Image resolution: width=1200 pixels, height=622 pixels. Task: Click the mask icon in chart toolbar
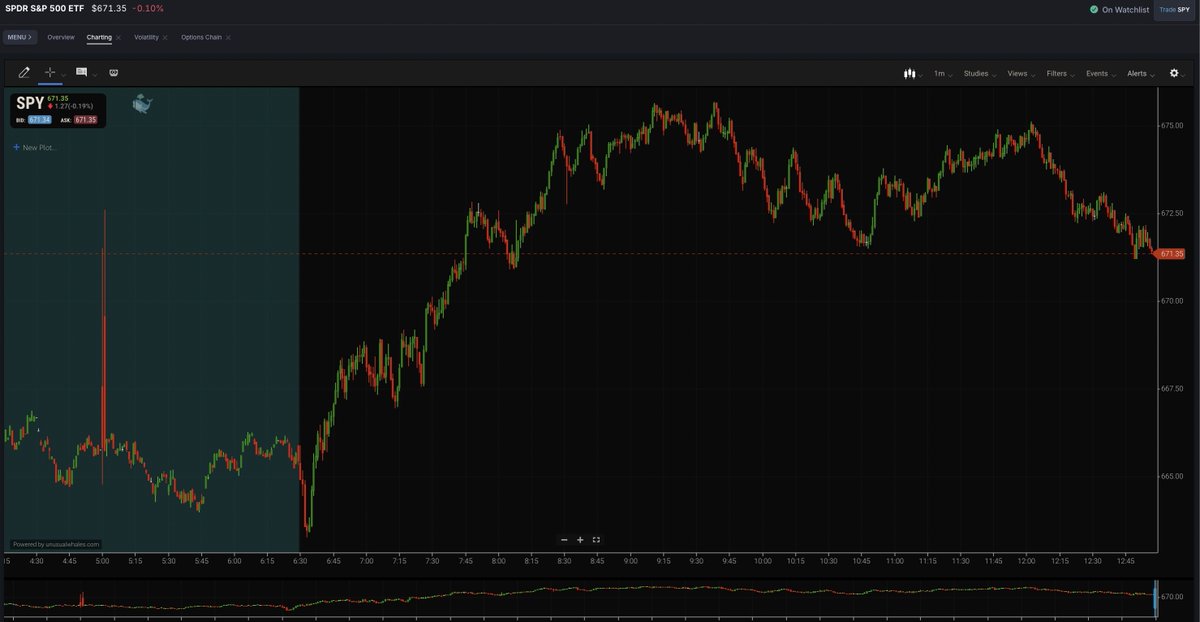pos(113,73)
